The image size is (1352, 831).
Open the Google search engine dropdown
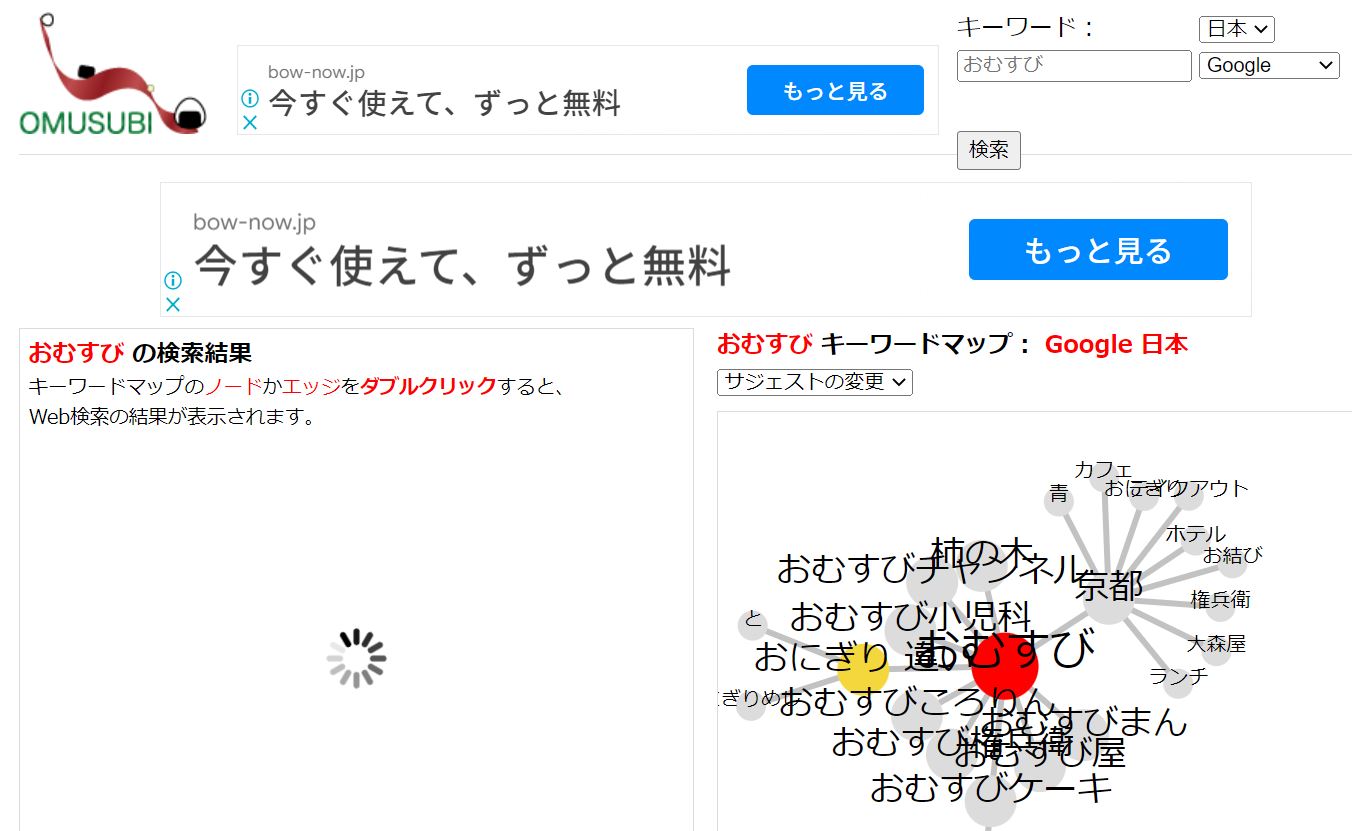click(1269, 65)
